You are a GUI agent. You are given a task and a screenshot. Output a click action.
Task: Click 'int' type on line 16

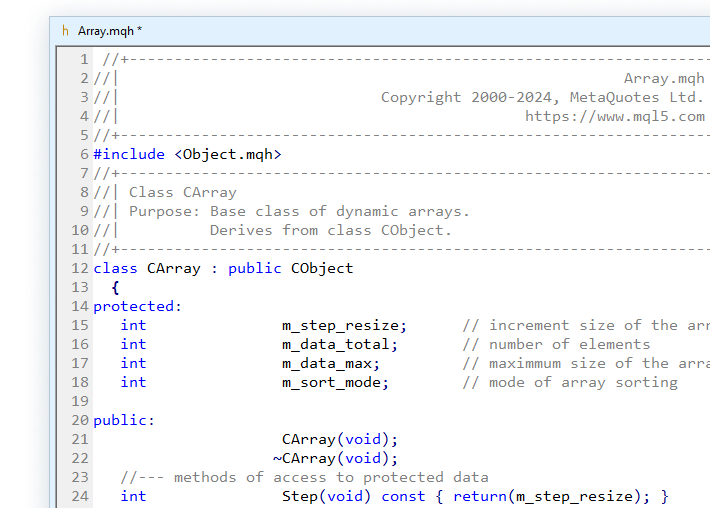point(134,345)
